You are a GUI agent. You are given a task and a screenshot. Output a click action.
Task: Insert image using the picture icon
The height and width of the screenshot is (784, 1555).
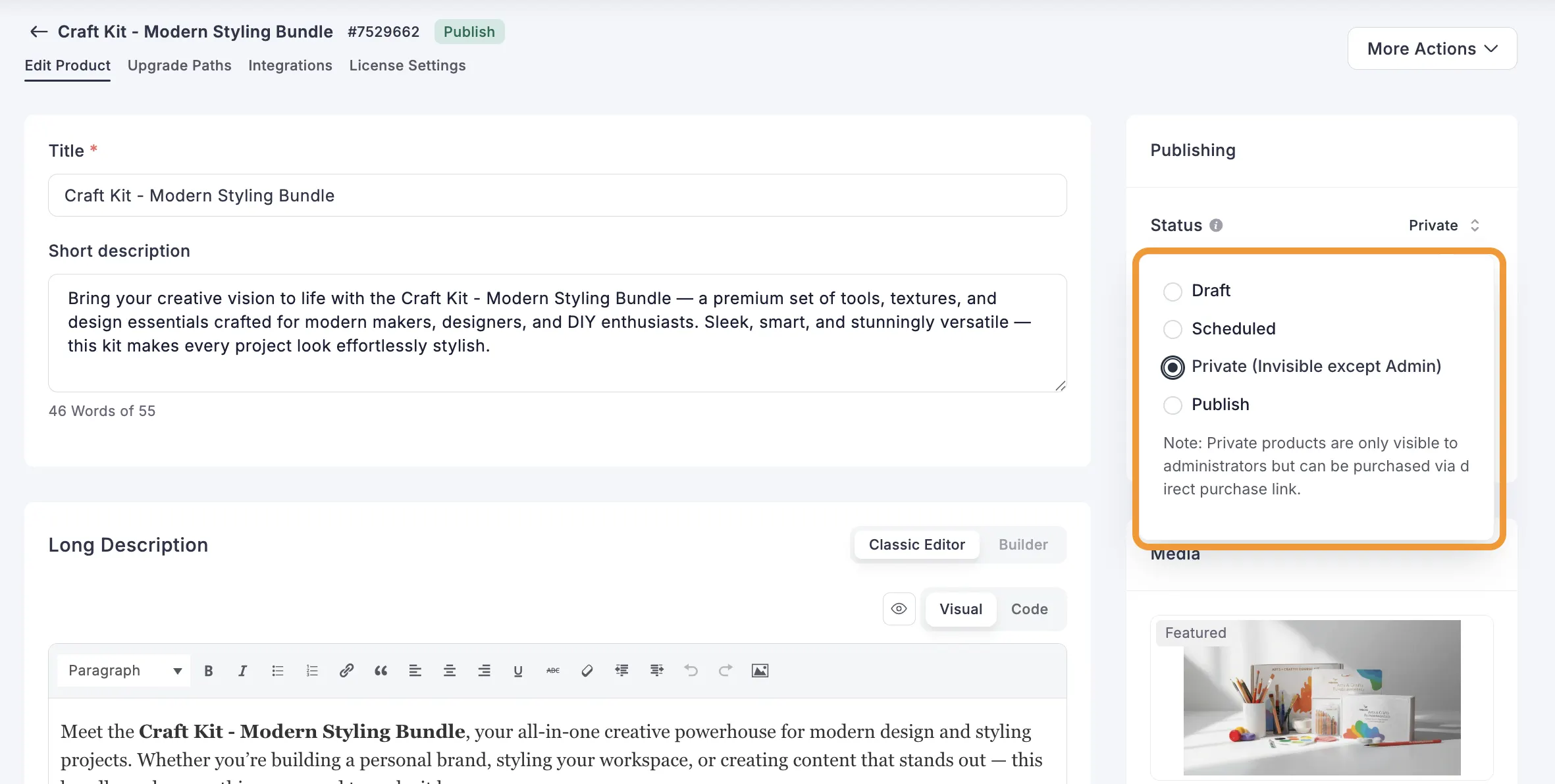pyautogui.click(x=760, y=671)
